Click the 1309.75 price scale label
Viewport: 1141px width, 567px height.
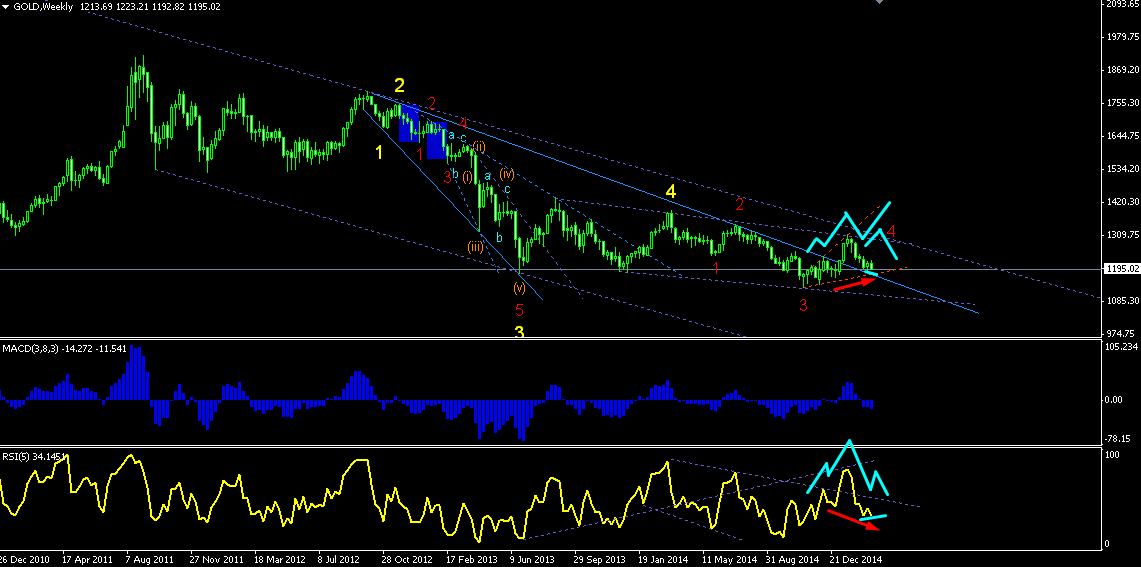coord(1121,235)
